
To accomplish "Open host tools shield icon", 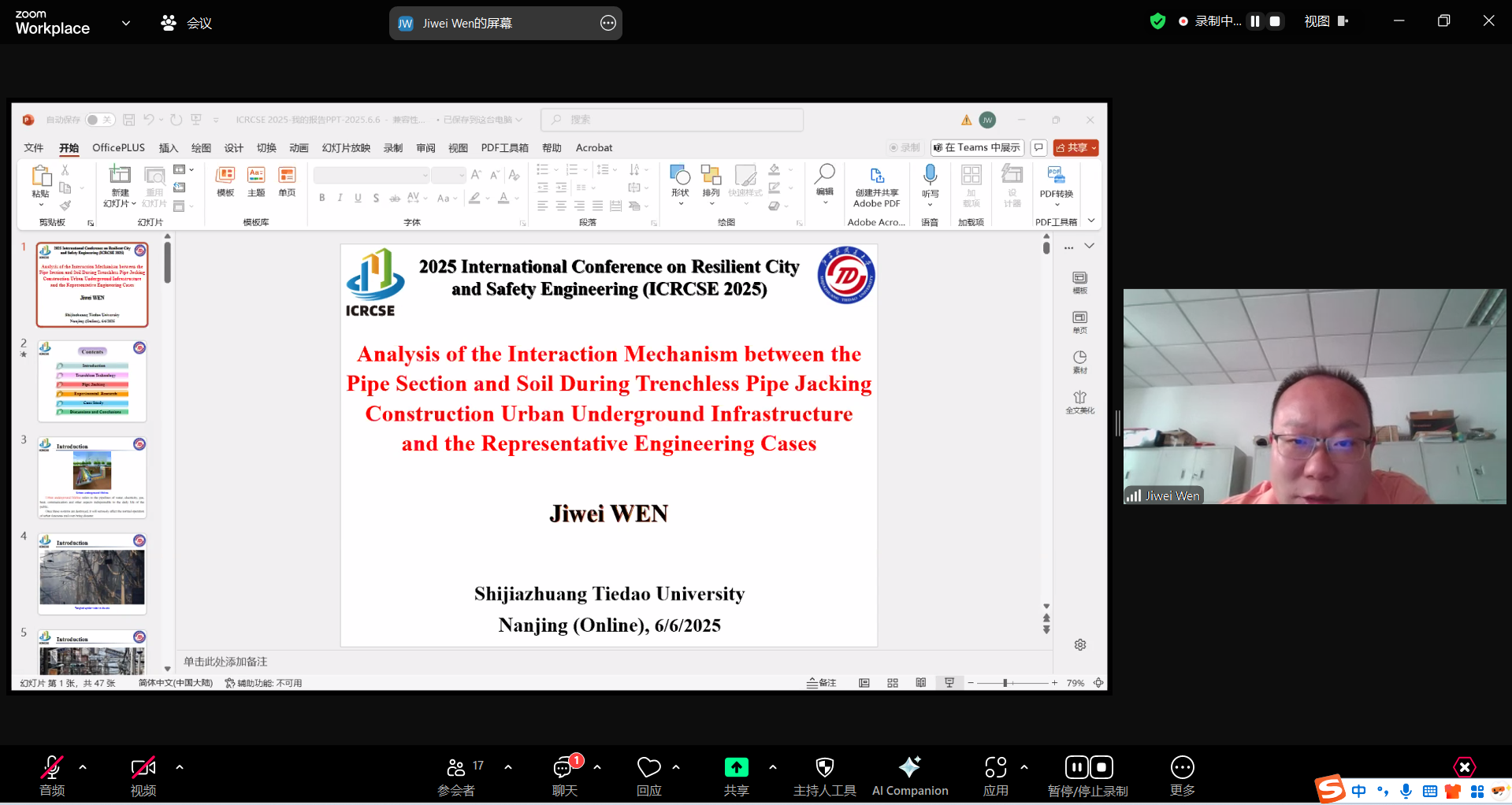I will (x=825, y=776).
